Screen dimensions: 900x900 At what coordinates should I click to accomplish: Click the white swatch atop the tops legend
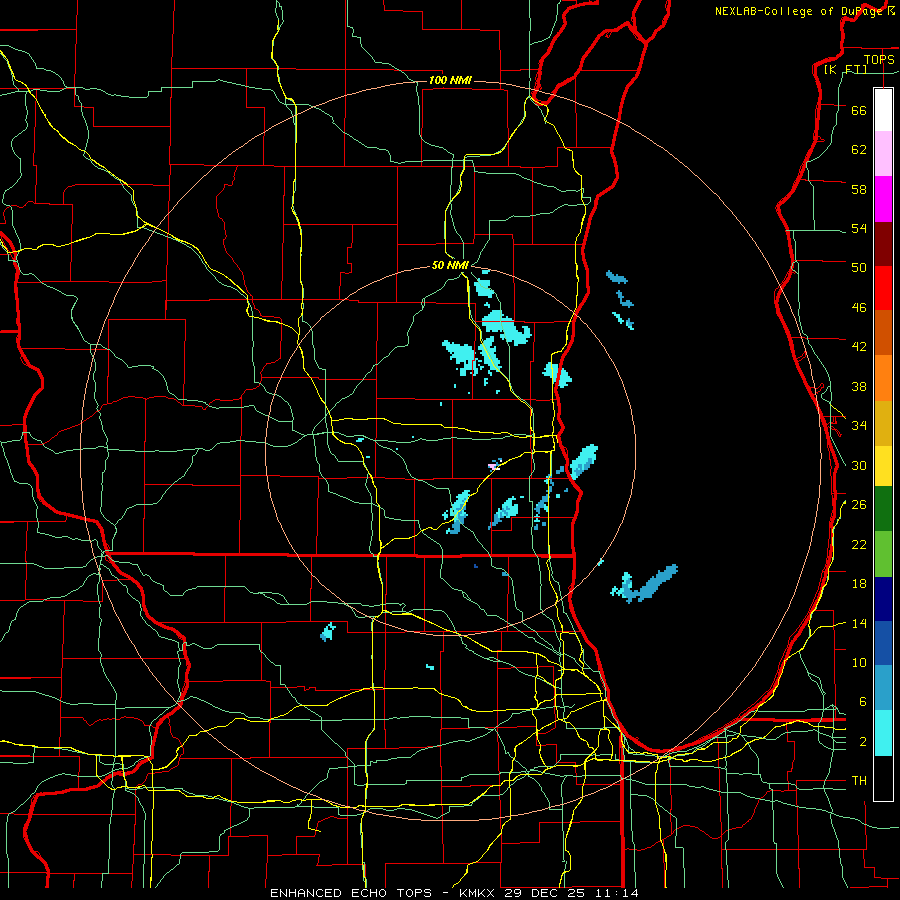point(883,110)
